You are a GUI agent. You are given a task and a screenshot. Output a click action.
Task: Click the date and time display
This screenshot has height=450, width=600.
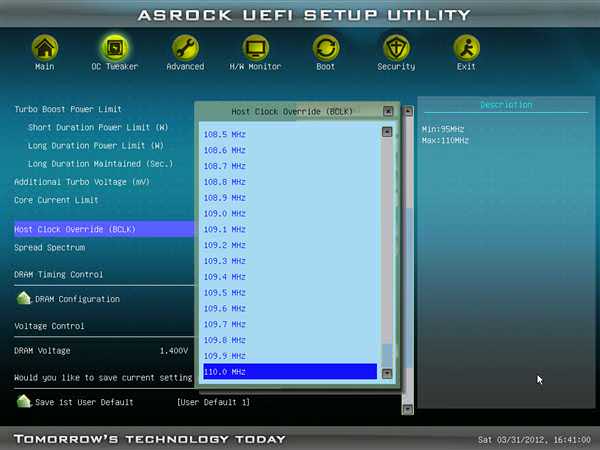[534, 440]
